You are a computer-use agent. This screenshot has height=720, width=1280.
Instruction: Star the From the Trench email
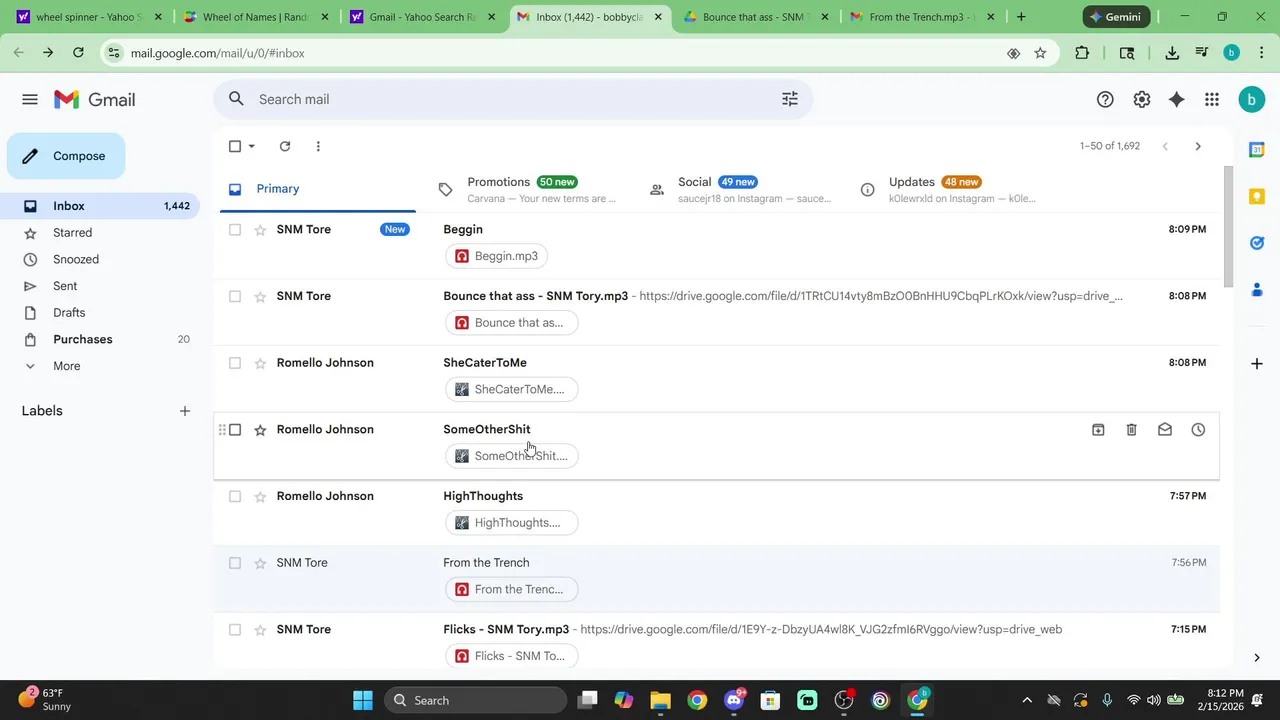pyautogui.click(x=260, y=563)
